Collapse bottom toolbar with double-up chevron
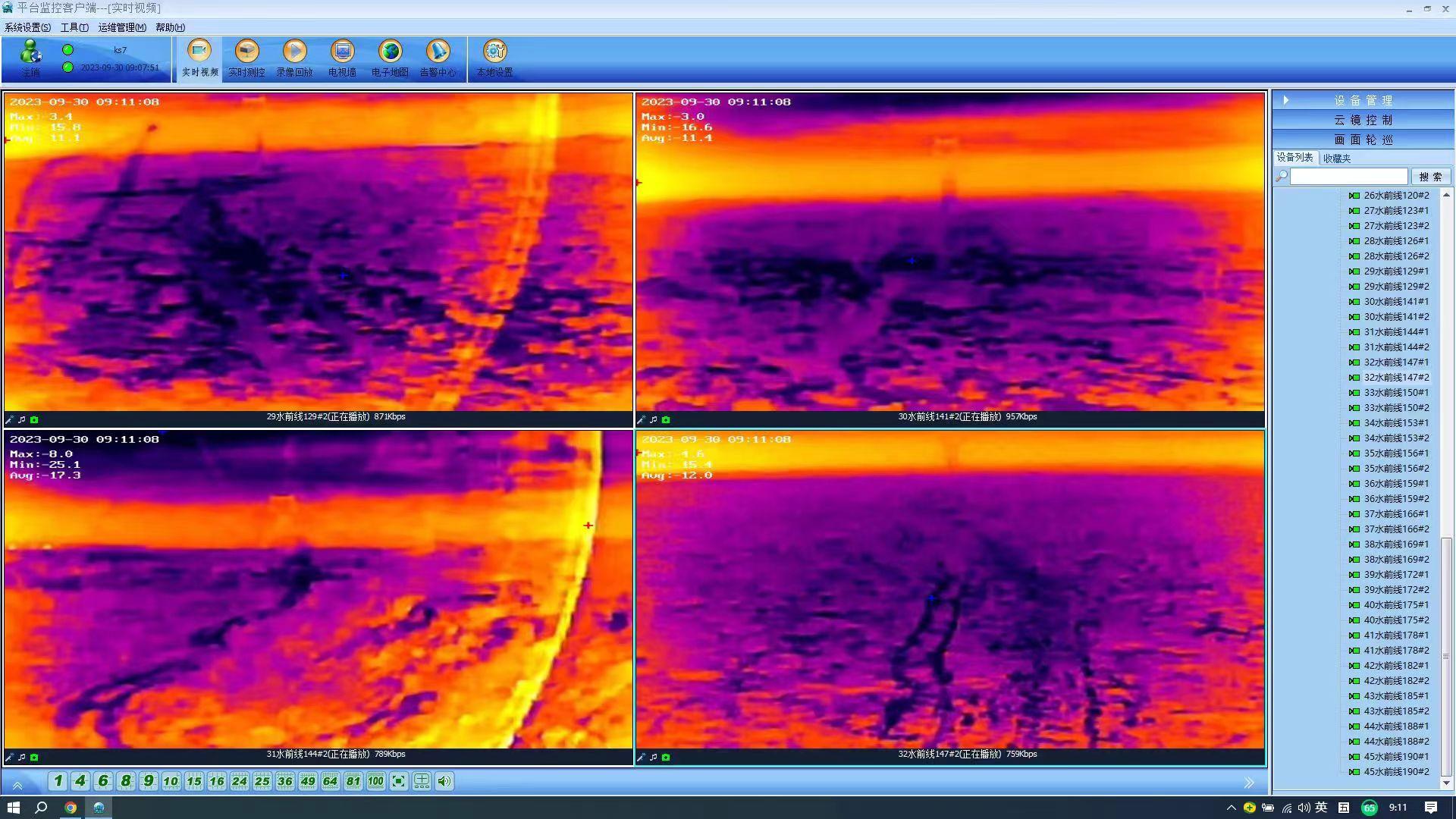Screen dimensions: 1456x819 coord(17,785)
